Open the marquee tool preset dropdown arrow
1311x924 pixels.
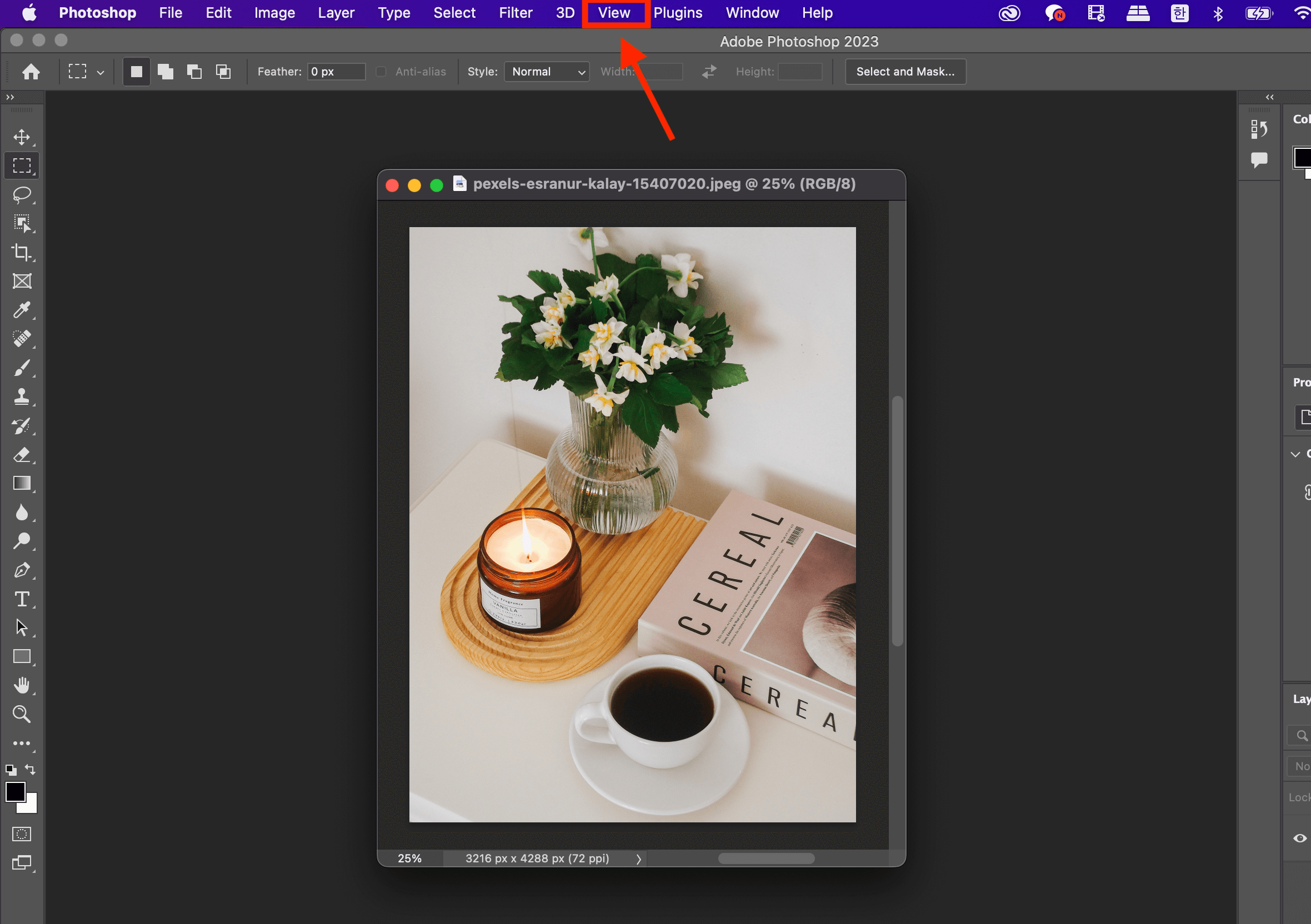coord(101,73)
